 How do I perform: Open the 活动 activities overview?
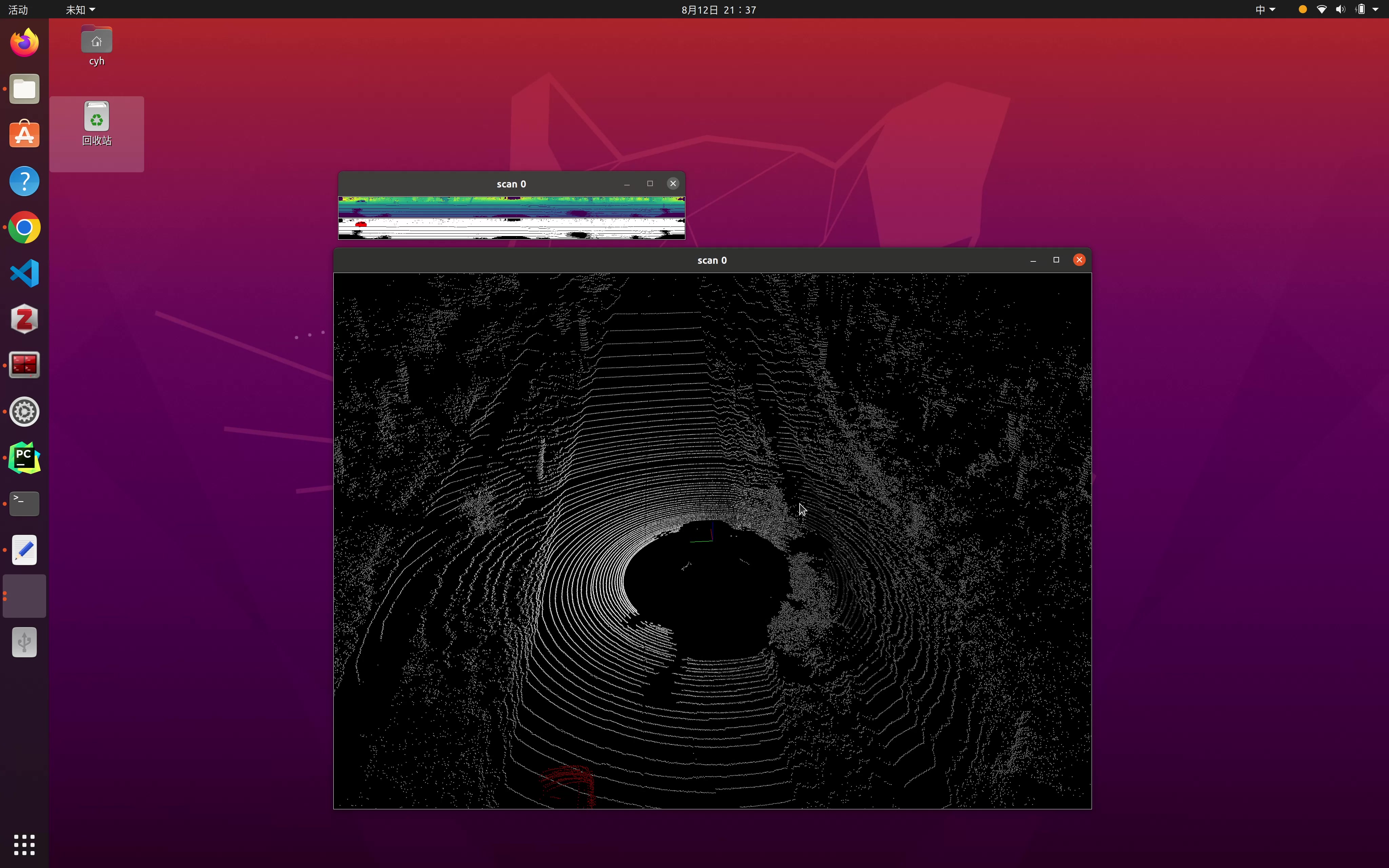coord(18,10)
